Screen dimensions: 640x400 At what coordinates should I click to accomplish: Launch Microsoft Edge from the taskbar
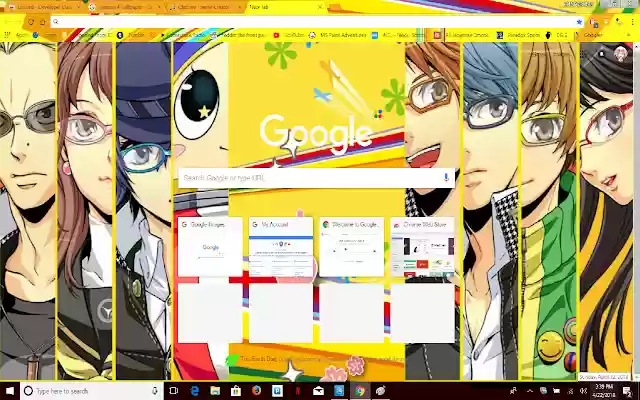[195, 391]
